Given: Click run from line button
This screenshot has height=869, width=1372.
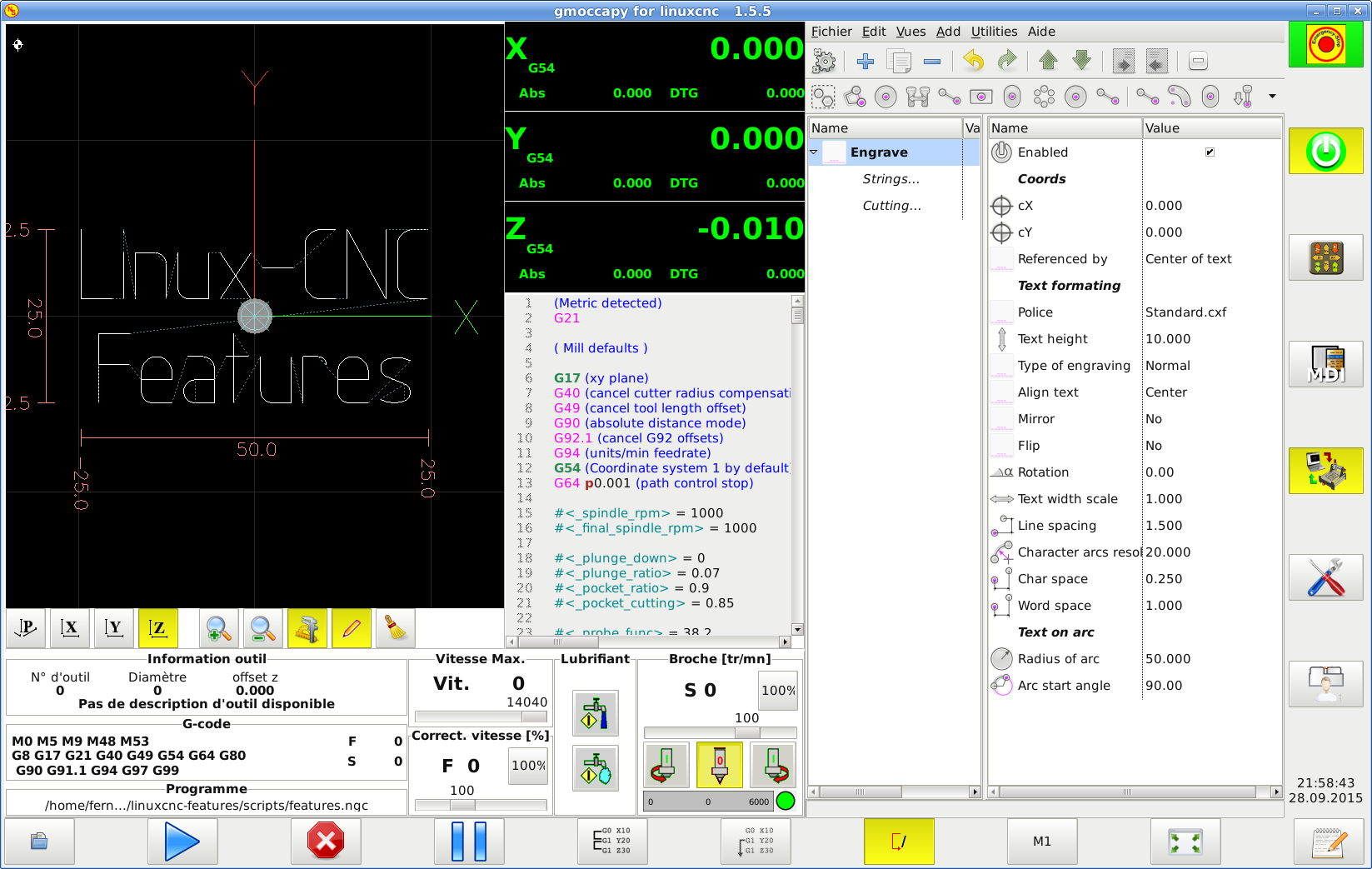Looking at the screenshot, I should (x=756, y=842).
